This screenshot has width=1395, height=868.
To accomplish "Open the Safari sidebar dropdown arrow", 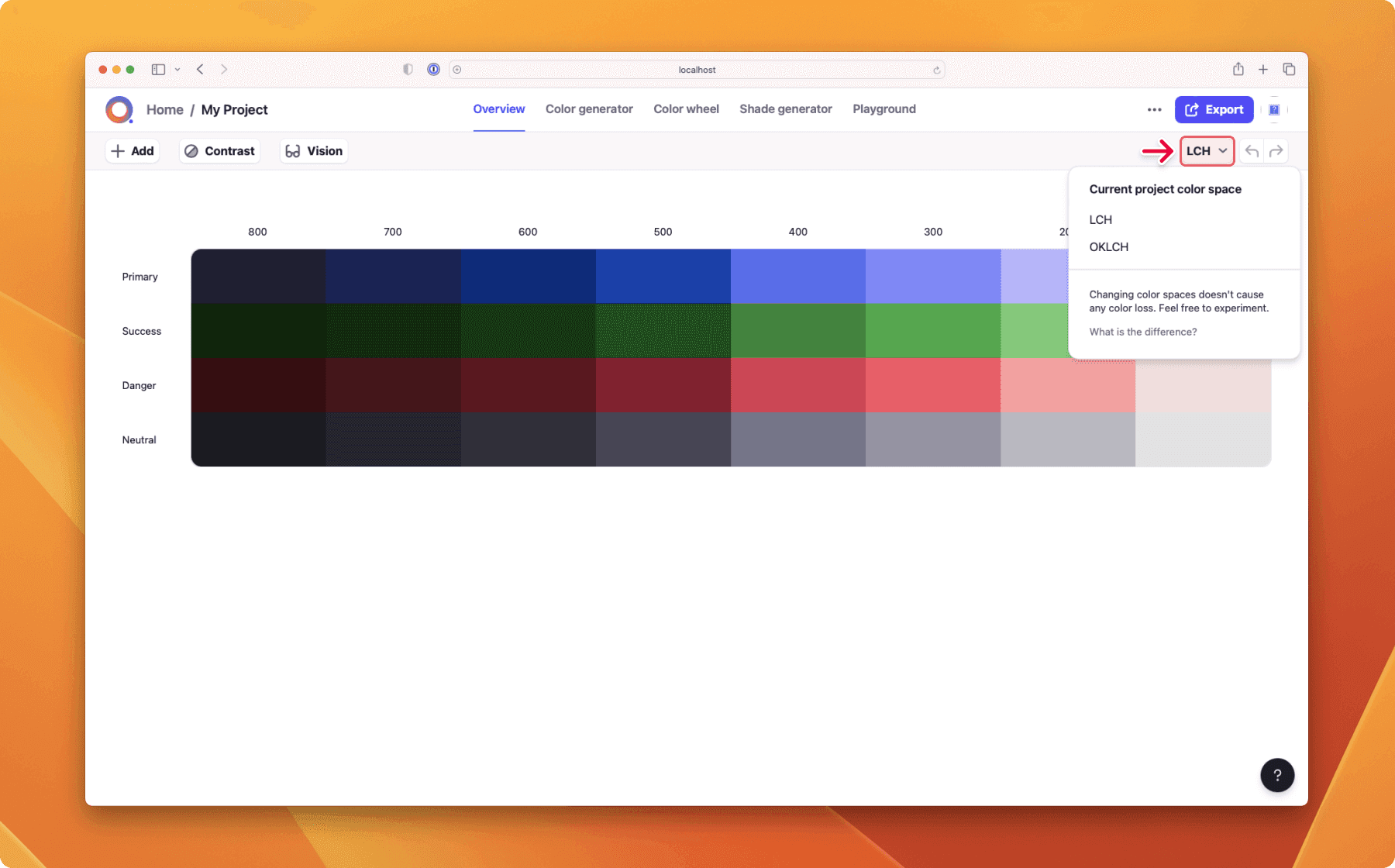I will (177, 69).
